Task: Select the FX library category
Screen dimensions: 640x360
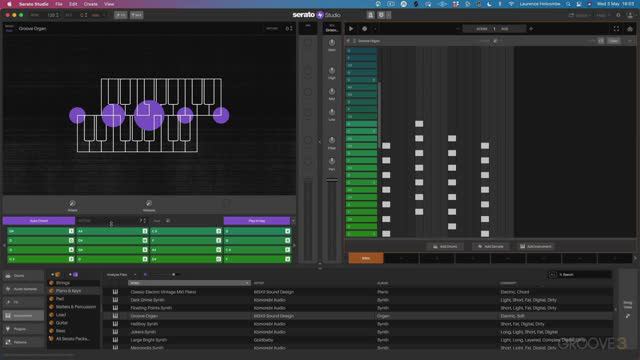Action: (x=23, y=302)
